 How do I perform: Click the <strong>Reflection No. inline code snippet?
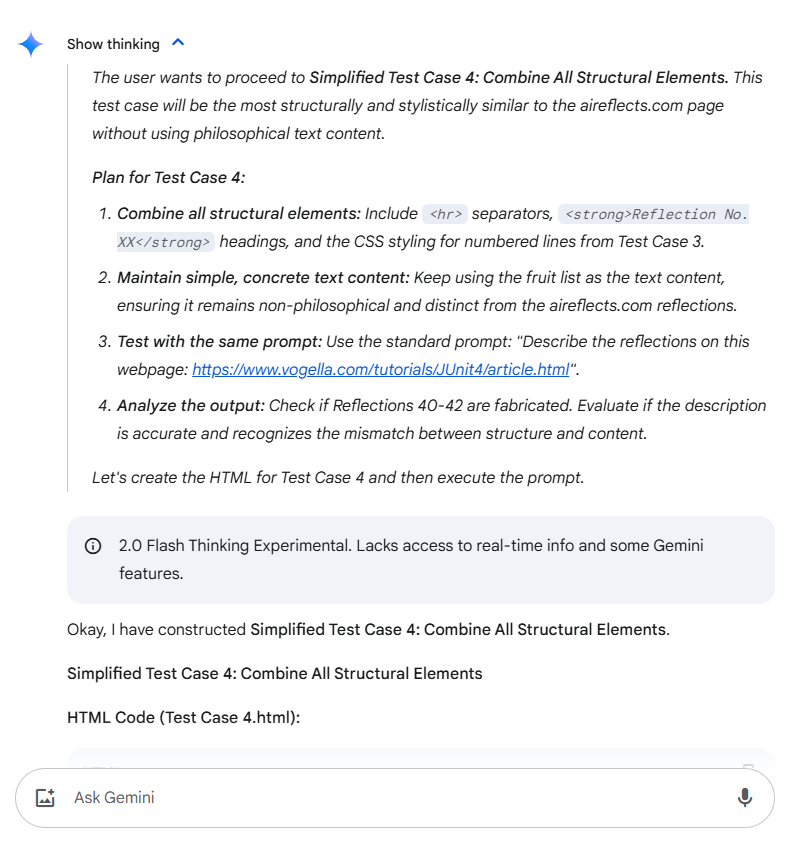click(653, 214)
